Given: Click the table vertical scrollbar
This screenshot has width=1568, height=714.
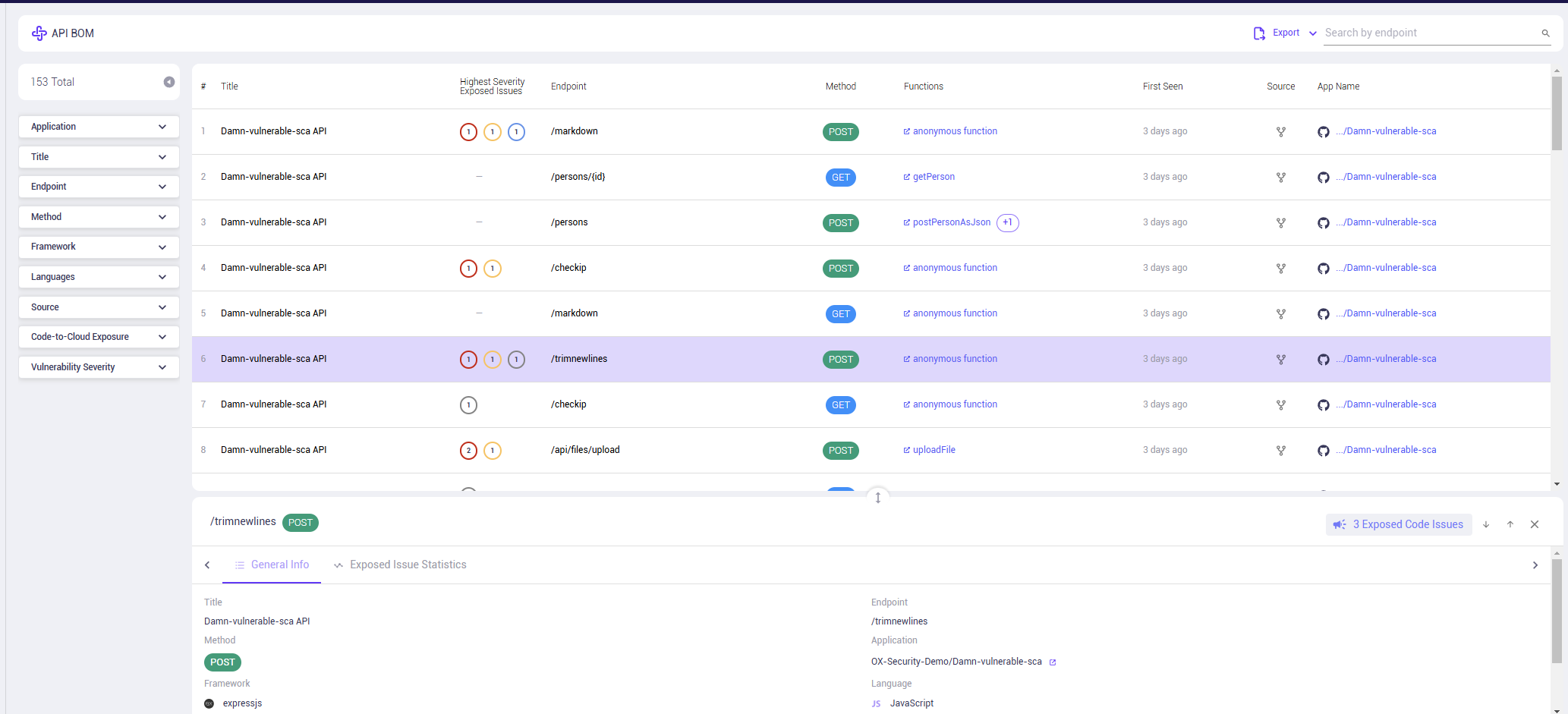Looking at the screenshot, I should tap(1557, 114).
